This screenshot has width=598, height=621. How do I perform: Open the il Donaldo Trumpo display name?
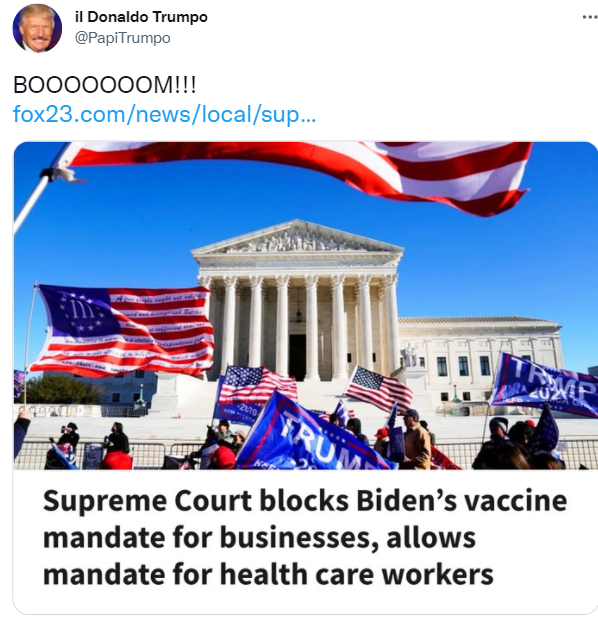pos(141,17)
